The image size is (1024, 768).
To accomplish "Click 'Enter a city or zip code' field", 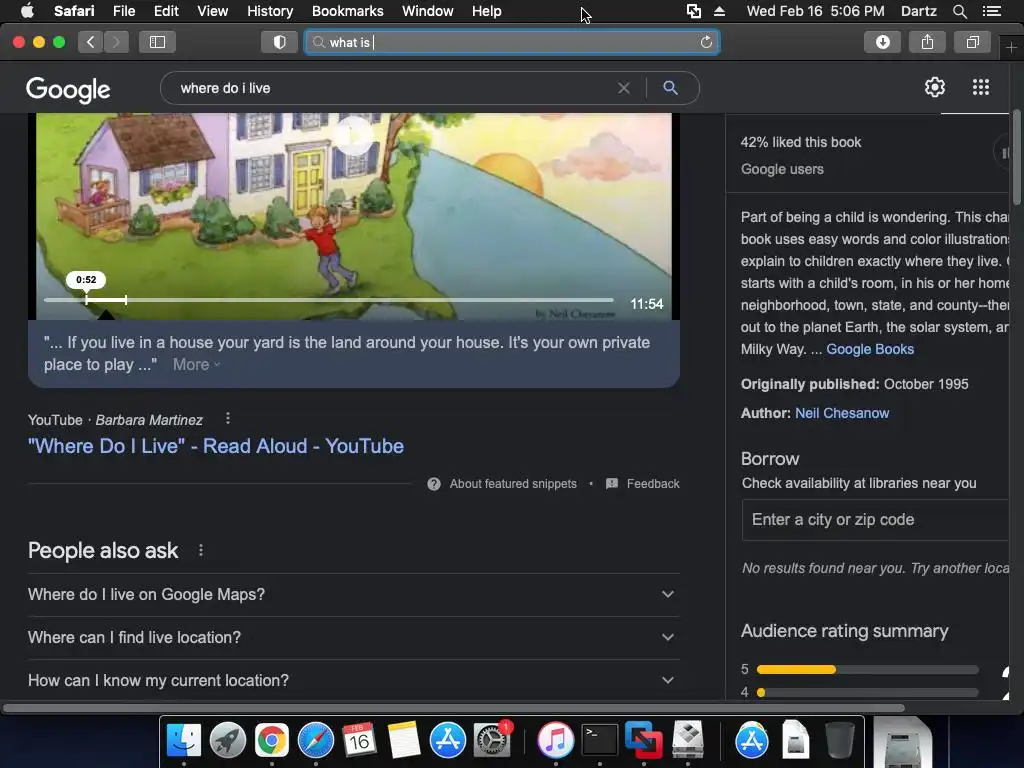I will click(x=875, y=520).
